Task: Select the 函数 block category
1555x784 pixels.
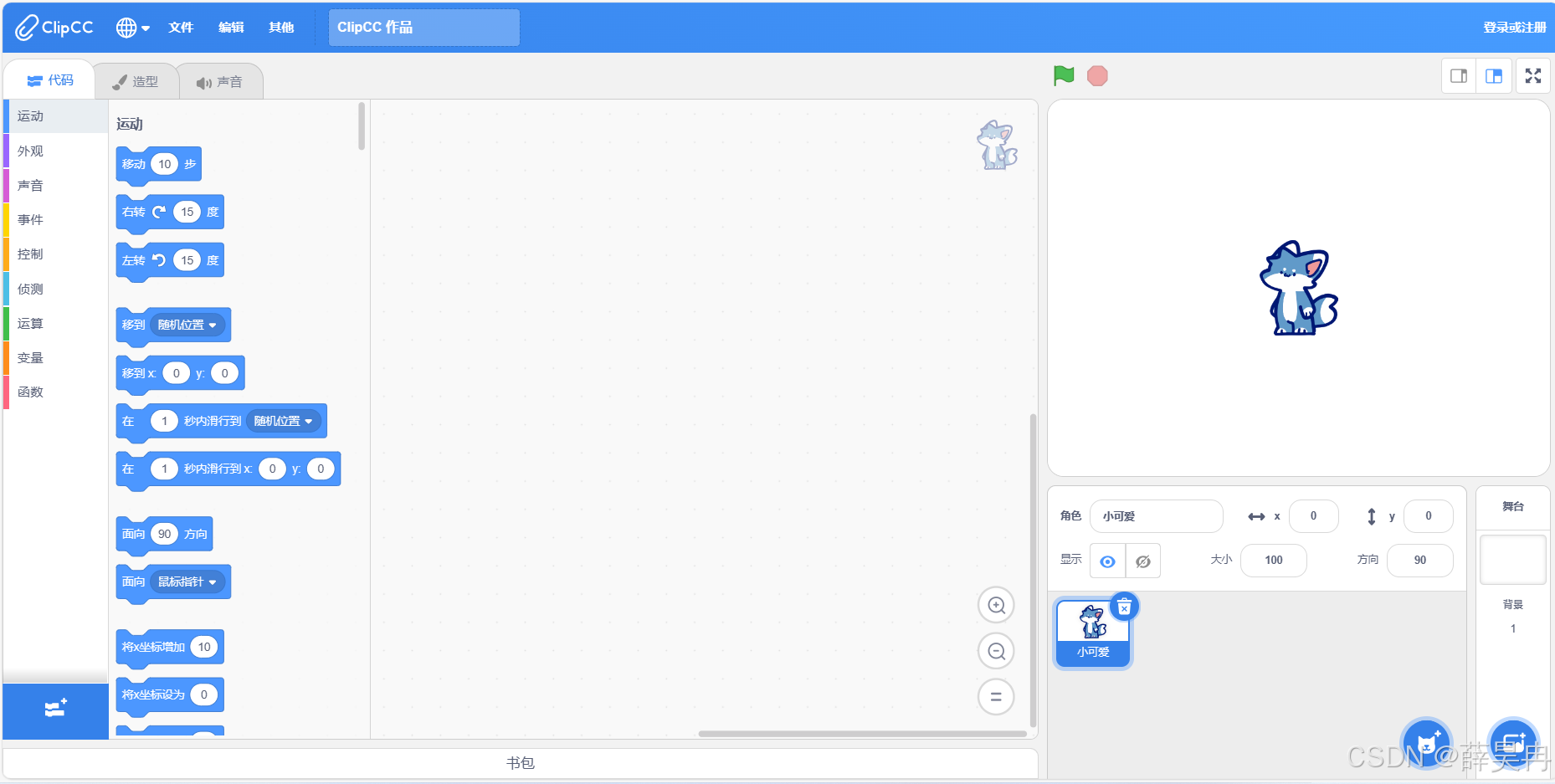Action: 55,392
